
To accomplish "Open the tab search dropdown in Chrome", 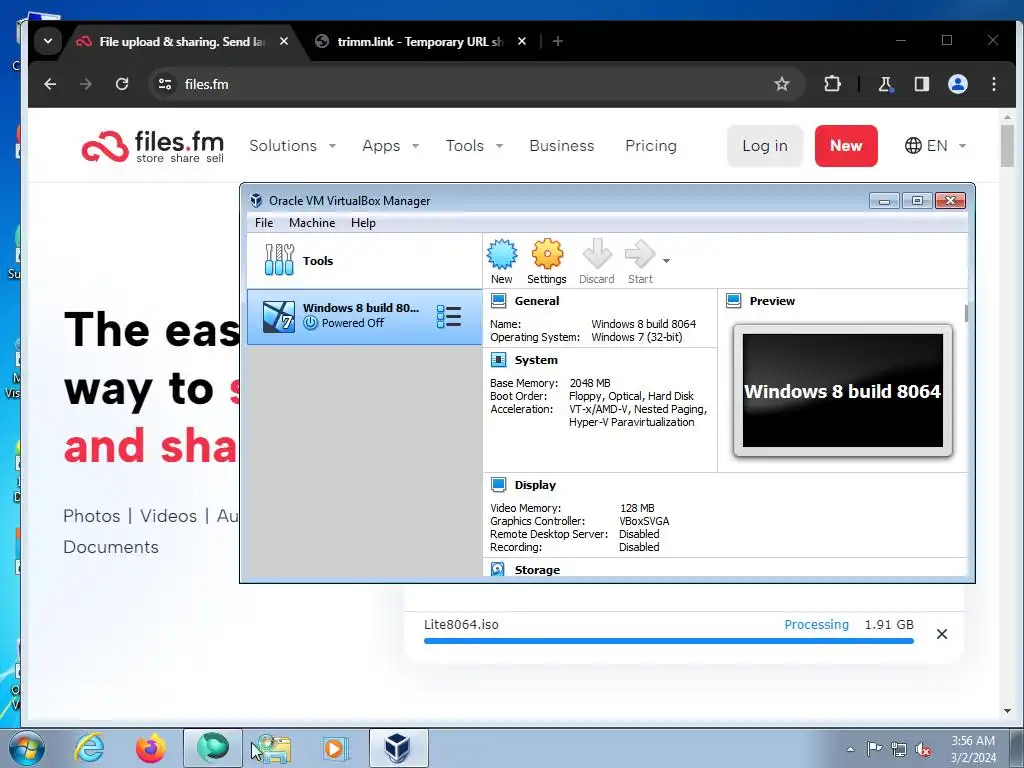I will click(48, 41).
